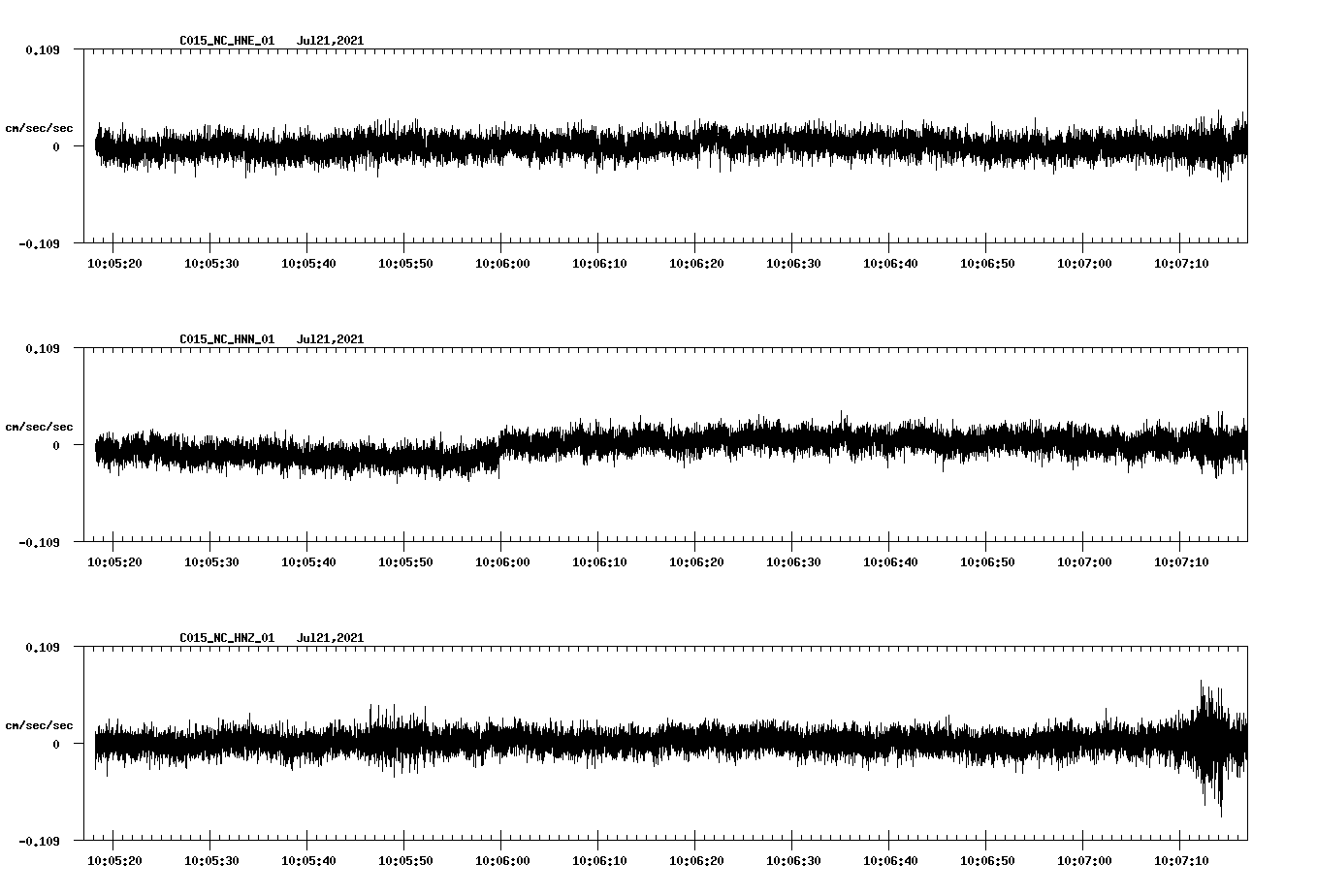Click the 10:06:40 time label under HNE plot
The height and width of the screenshot is (896, 1317).
point(890,264)
